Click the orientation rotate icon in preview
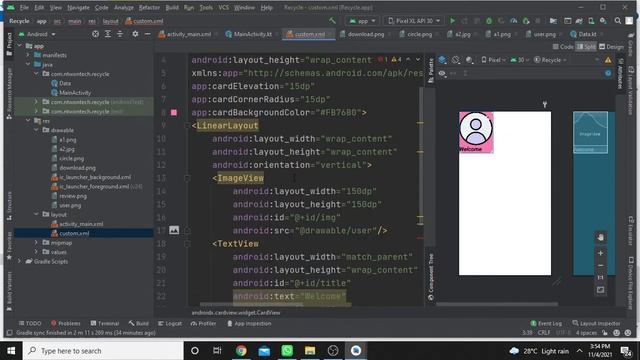The width and height of the screenshot is (640, 360). 456,60
